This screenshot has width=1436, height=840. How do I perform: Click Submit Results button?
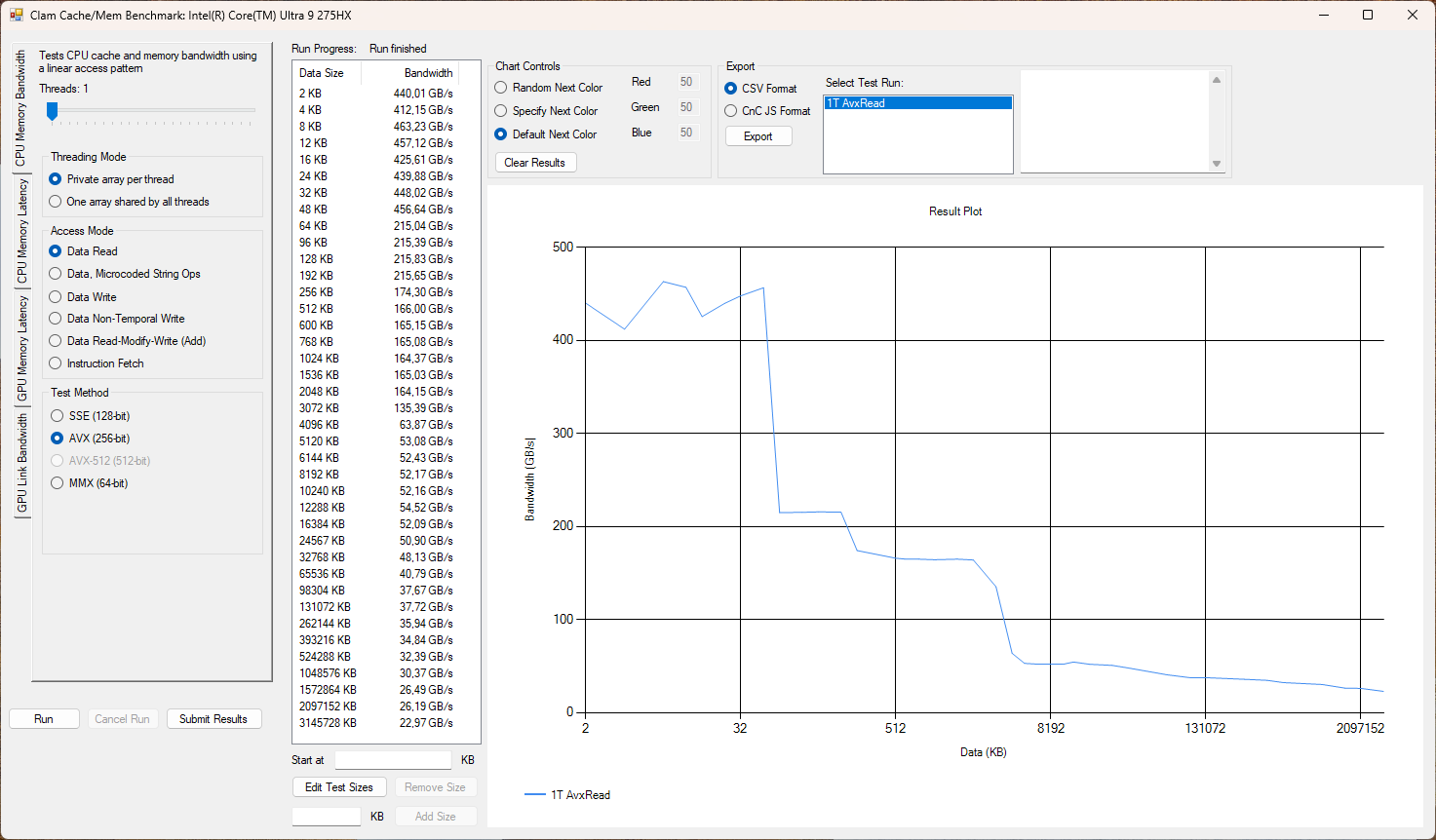(x=213, y=719)
